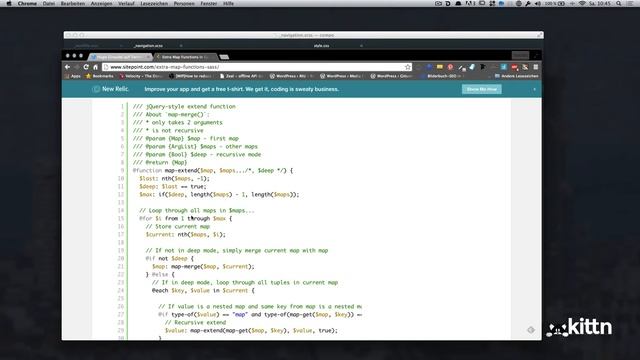Screen dimensions: 640x360
Task: Click the comment '/// jQuery-style extend function'
Action: click(x=184, y=107)
